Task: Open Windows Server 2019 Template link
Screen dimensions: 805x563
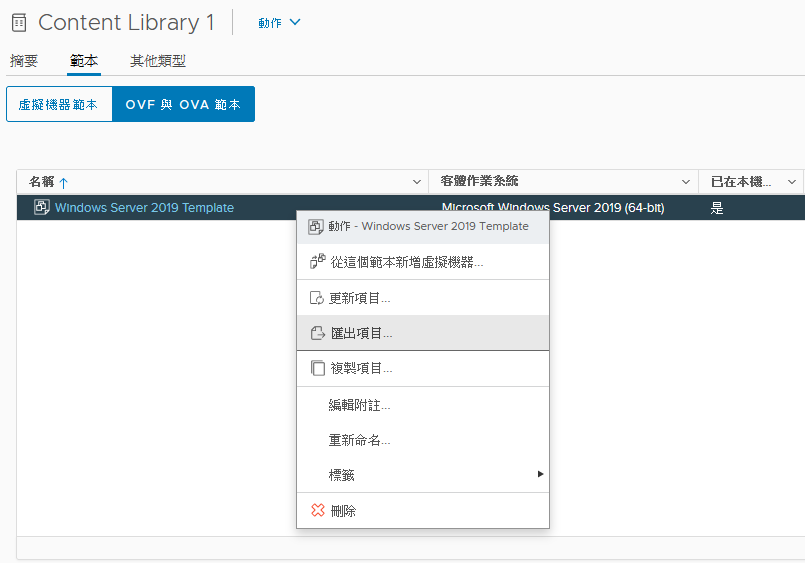Action: click(144, 207)
